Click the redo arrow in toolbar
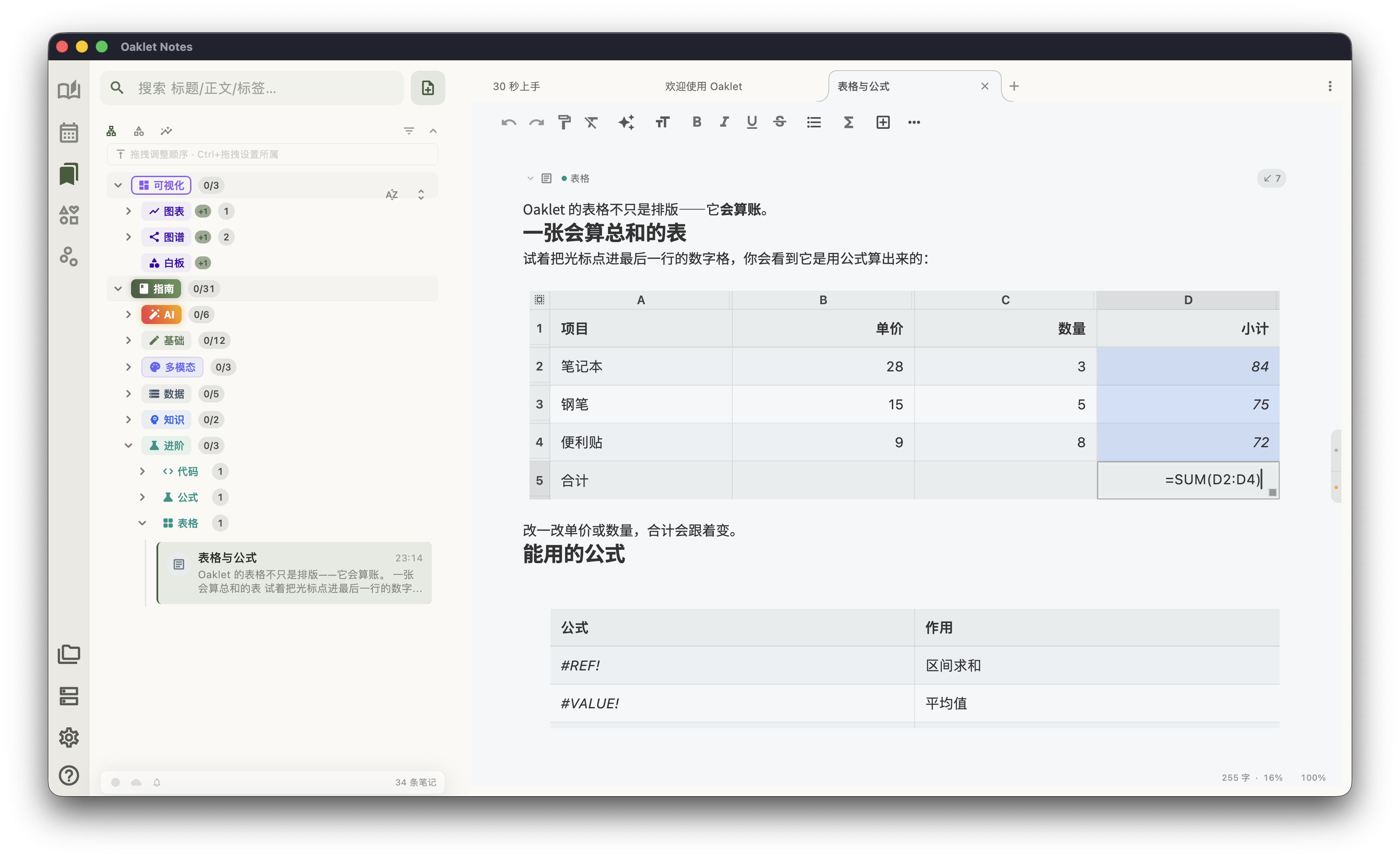The width and height of the screenshot is (1400, 860). tap(537, 122)
